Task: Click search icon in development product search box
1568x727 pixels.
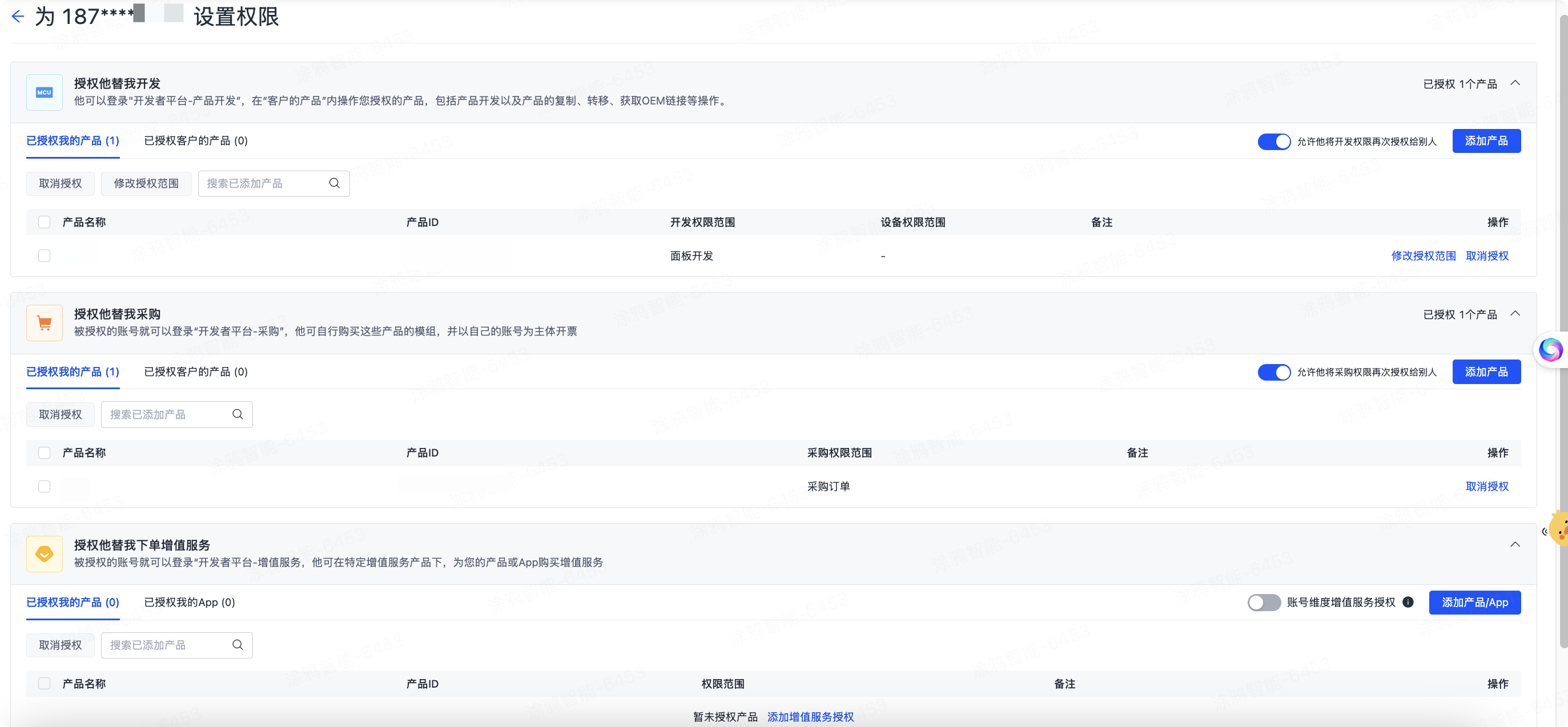Action: pos(334,183)
